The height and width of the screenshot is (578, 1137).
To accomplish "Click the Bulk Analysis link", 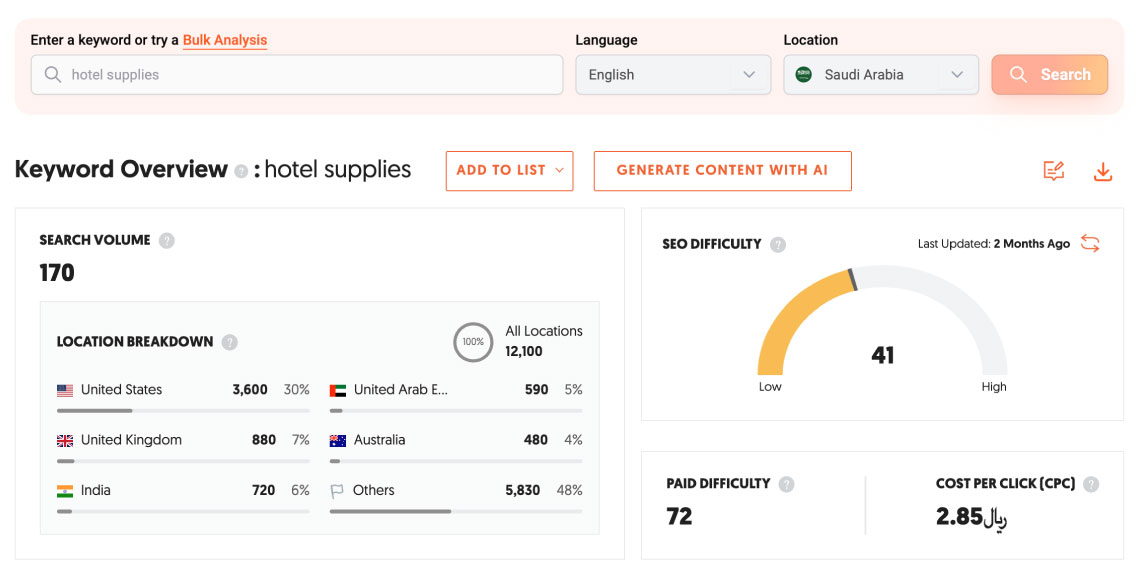I will tap(225, 40).
